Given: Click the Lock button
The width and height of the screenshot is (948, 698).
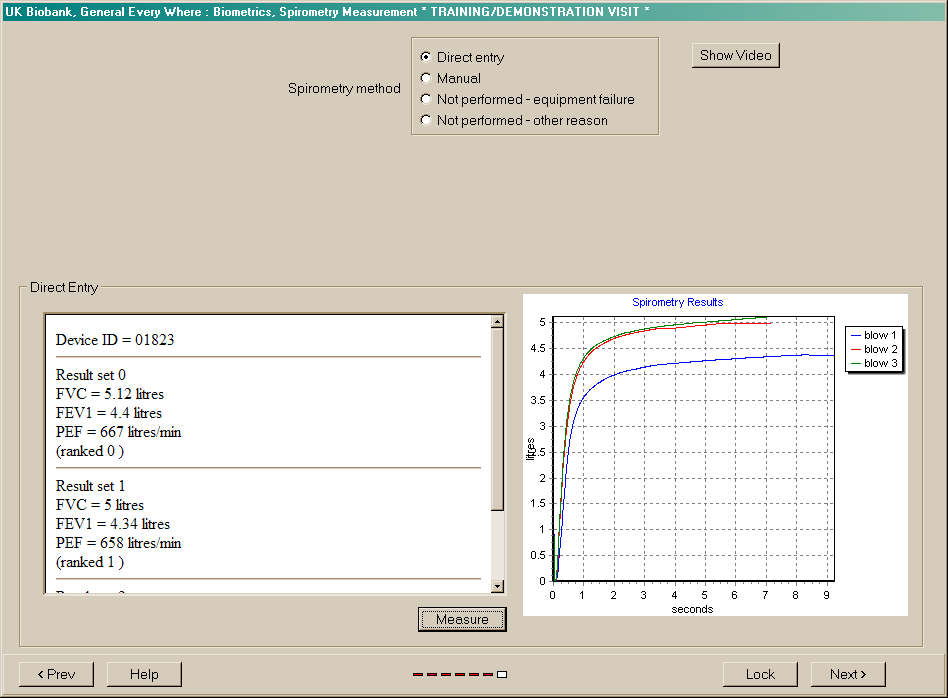Looking at the screenshot, I should pyautogui.click(x=760, y=674).
